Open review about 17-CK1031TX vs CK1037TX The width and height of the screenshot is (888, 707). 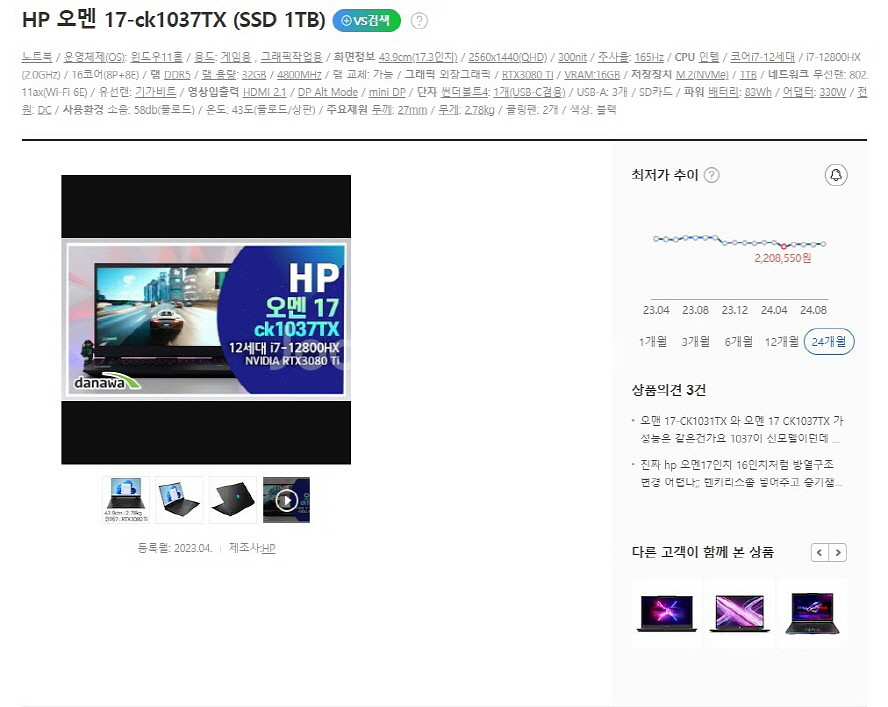741,429
